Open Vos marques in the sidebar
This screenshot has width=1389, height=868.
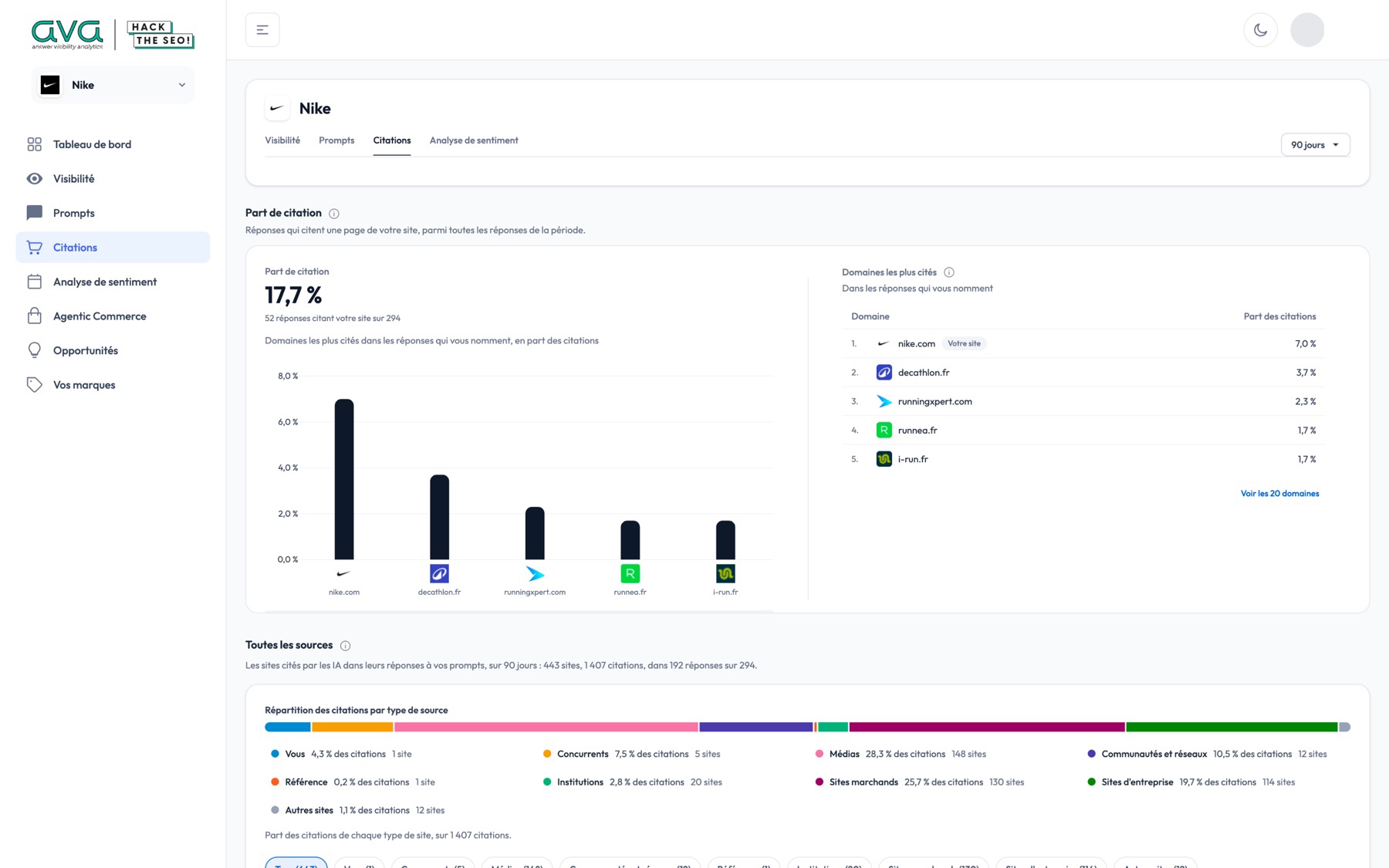(113, 385)
